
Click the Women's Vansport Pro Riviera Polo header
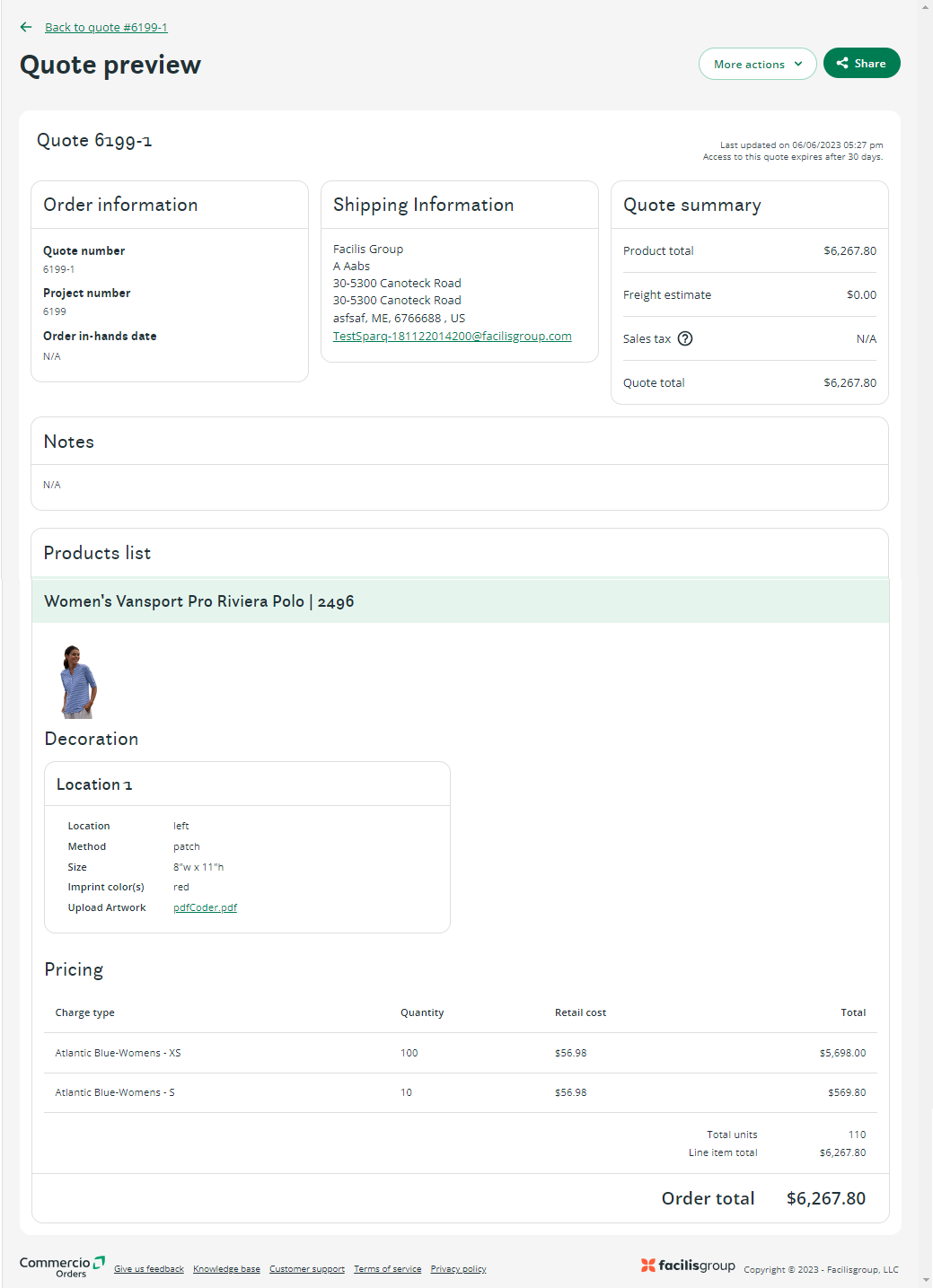461,601
